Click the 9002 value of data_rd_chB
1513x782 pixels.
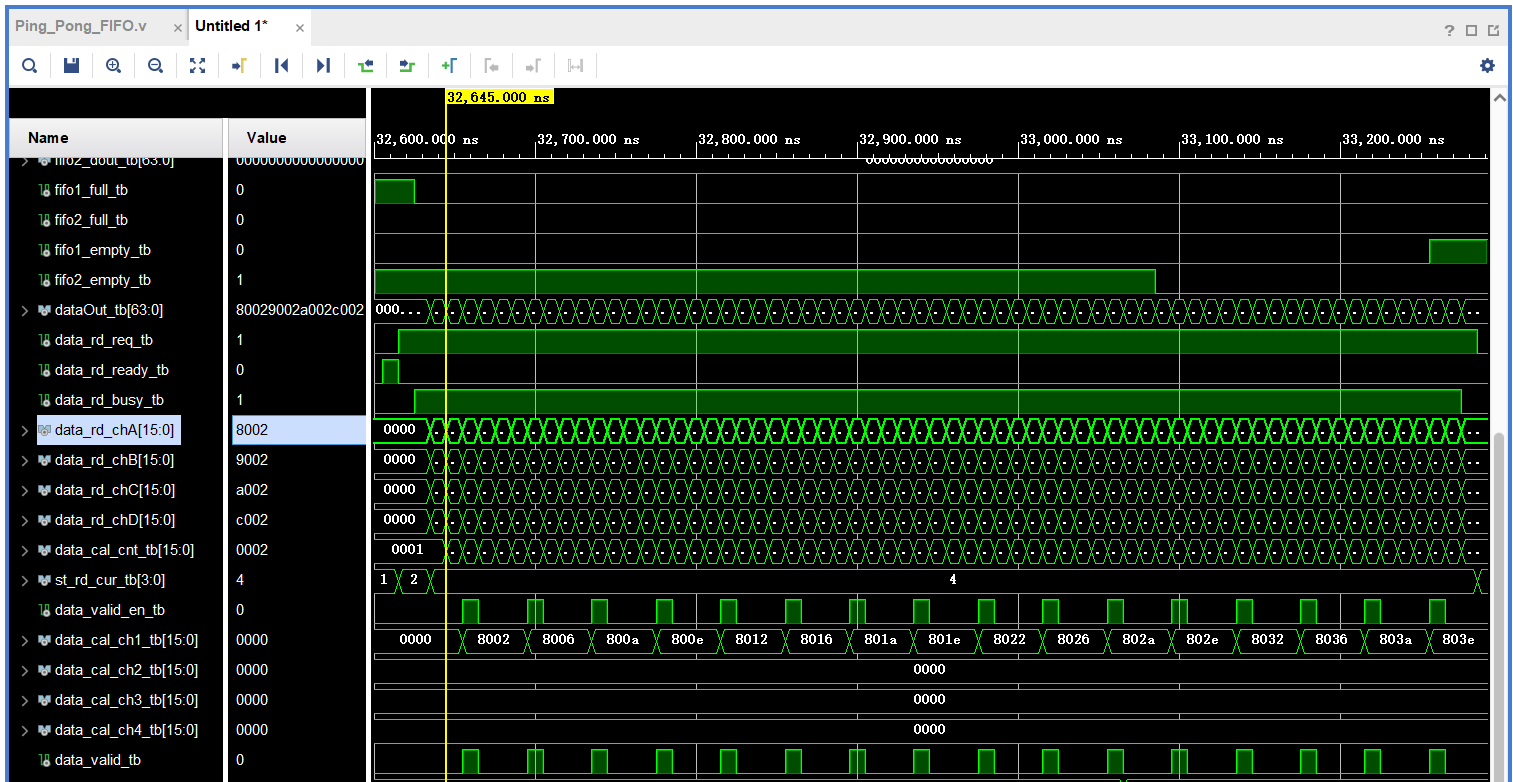252,460
